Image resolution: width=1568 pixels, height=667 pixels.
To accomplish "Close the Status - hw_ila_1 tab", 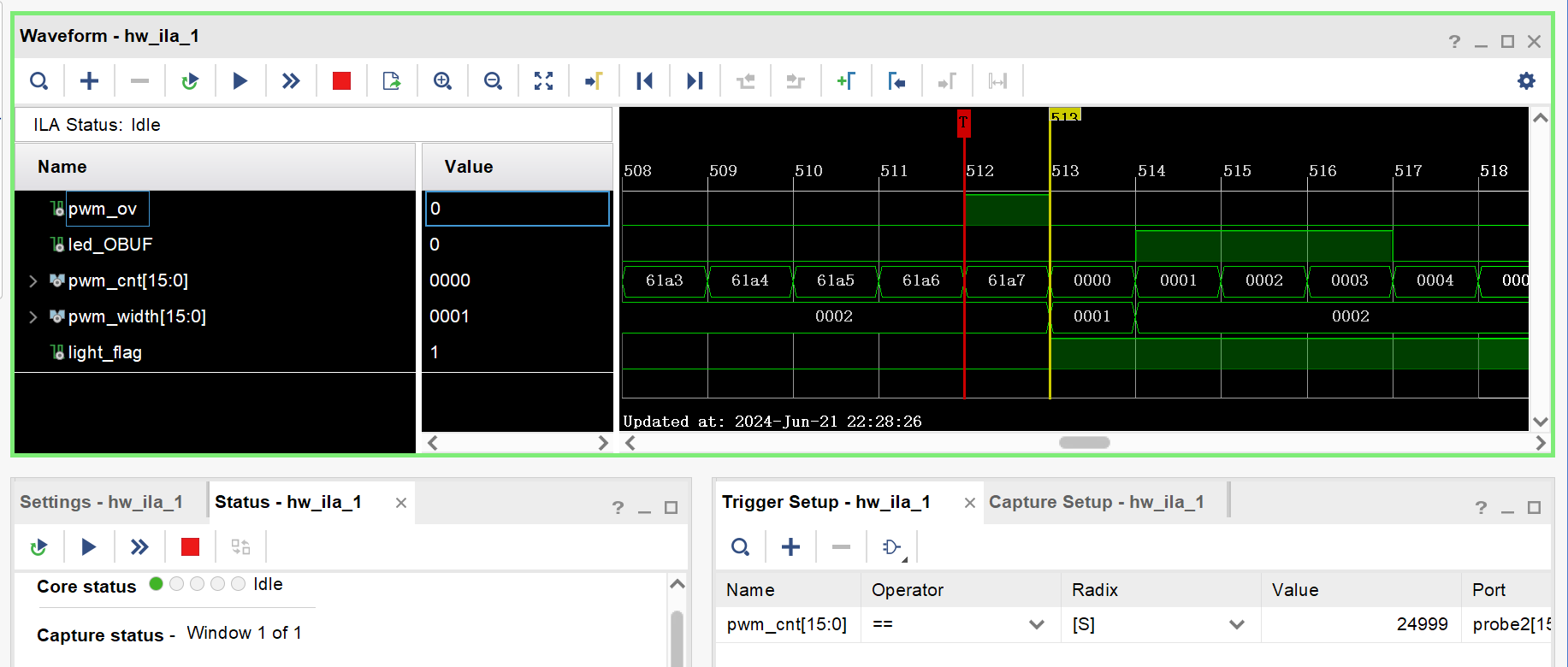I will [x=400, y=503].
